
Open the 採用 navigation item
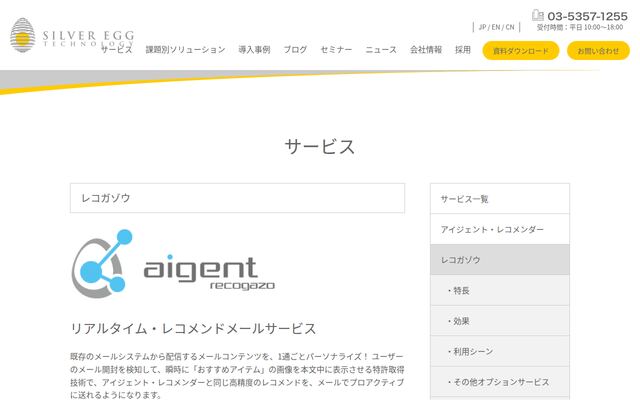click(x=463, y=49)
